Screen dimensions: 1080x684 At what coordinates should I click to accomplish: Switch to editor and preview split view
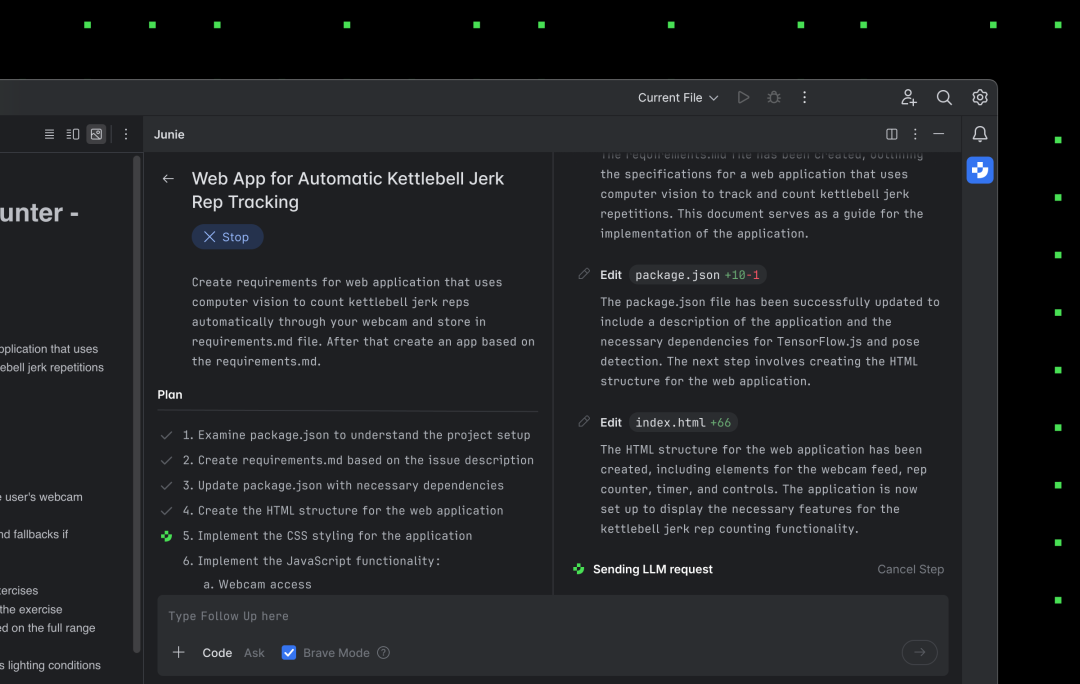coord(73,134)
